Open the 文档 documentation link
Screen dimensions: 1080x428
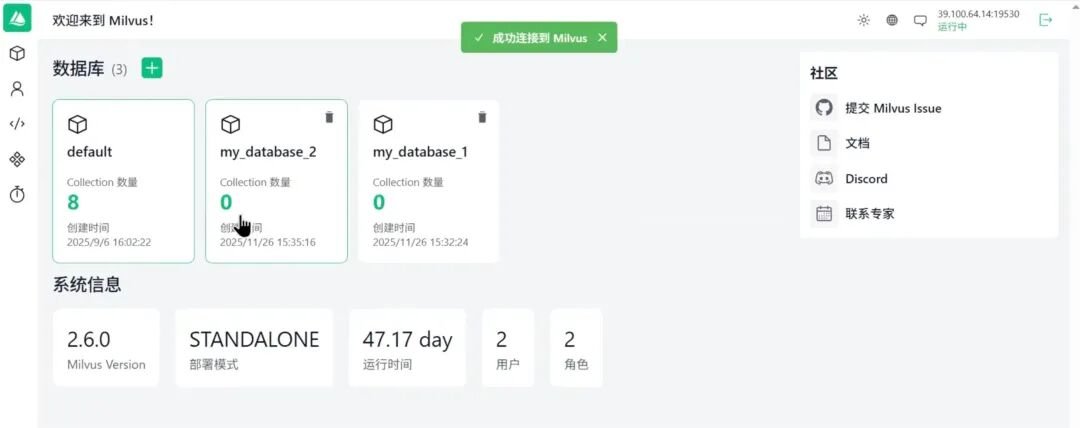tap(858, 143)
